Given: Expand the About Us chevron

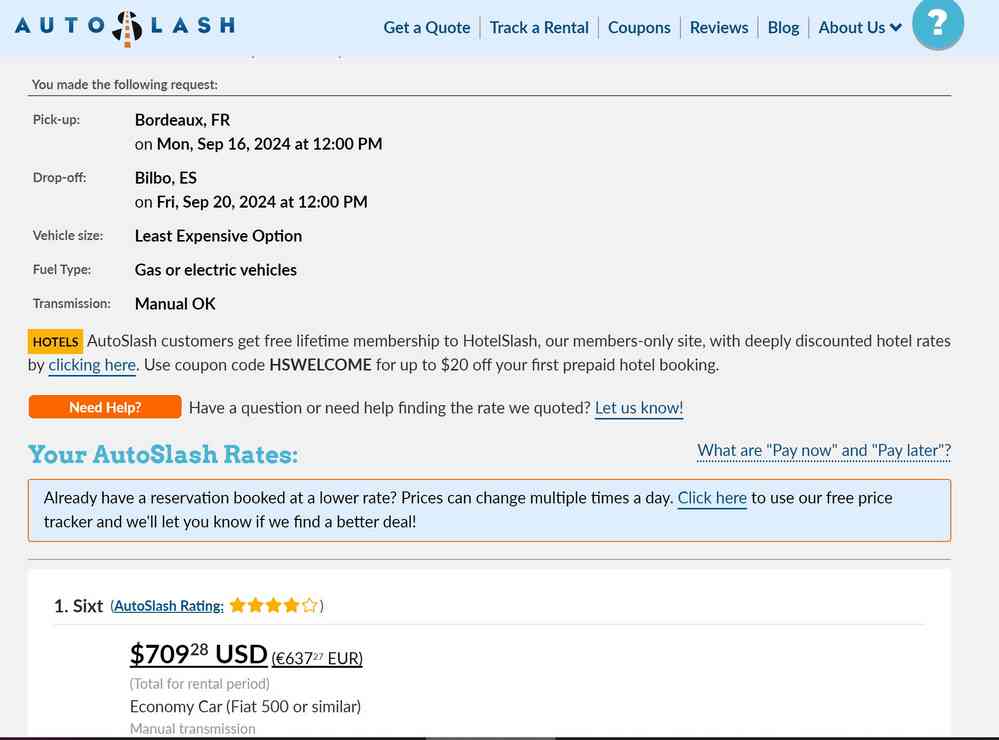Looking at the screenshot, I should click(x=896, y=27).
